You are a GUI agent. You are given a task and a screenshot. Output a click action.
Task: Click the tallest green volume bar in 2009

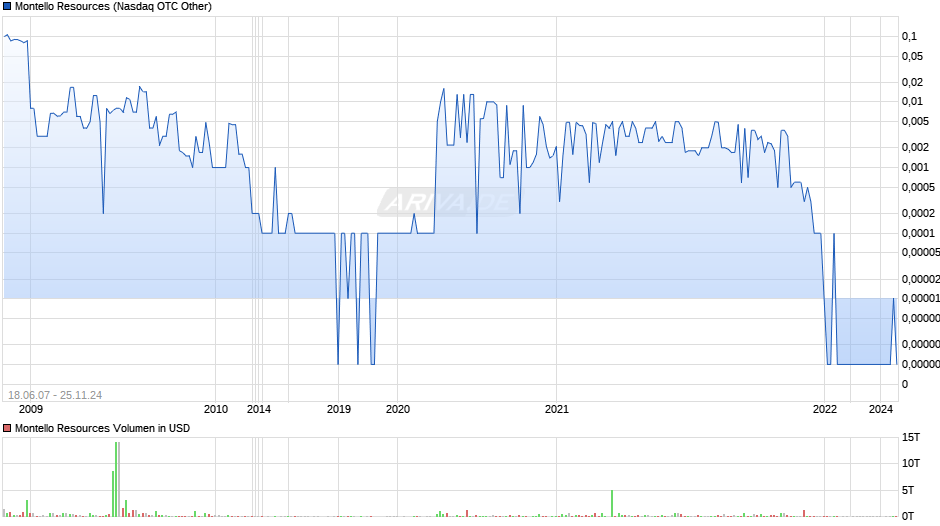116,479
